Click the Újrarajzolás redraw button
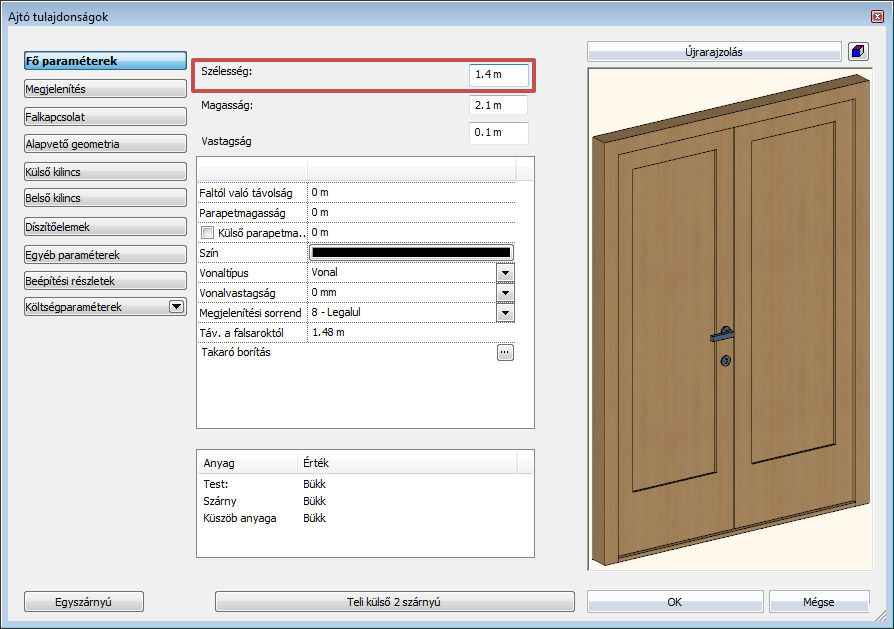894x629 pixels. tap(714, 52)
